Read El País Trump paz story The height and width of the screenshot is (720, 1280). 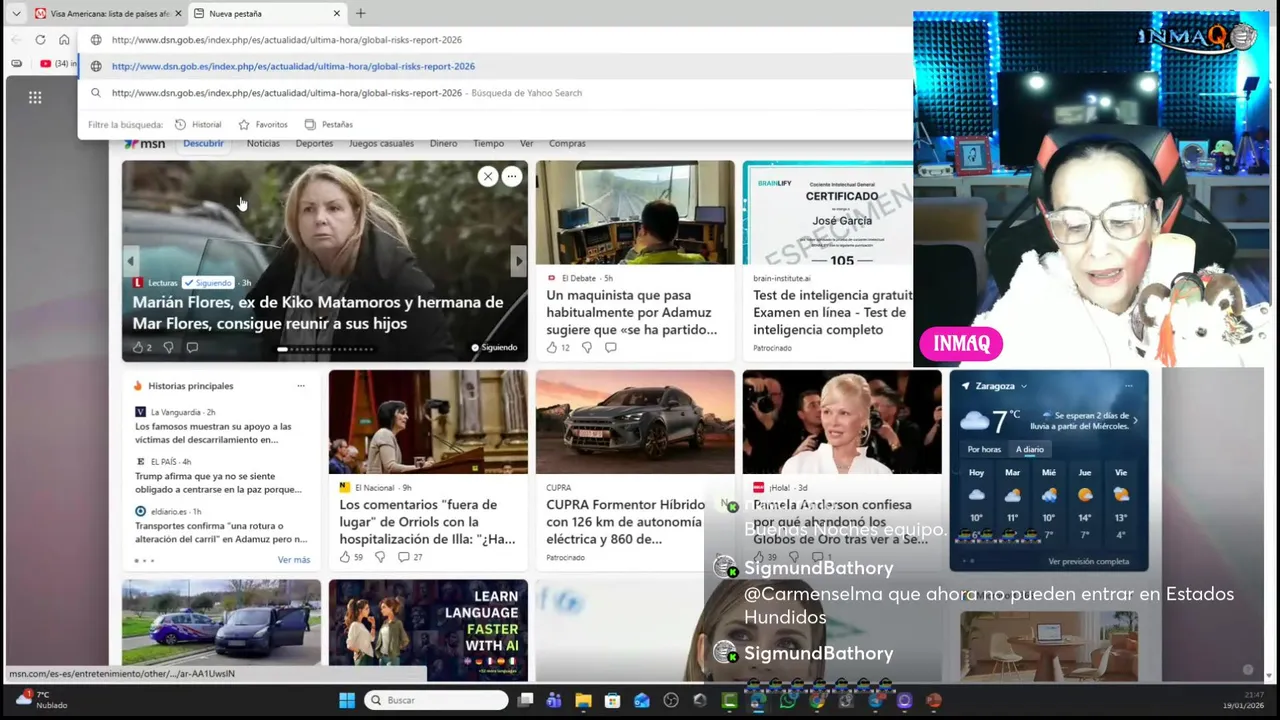click(x=218, y=483)
